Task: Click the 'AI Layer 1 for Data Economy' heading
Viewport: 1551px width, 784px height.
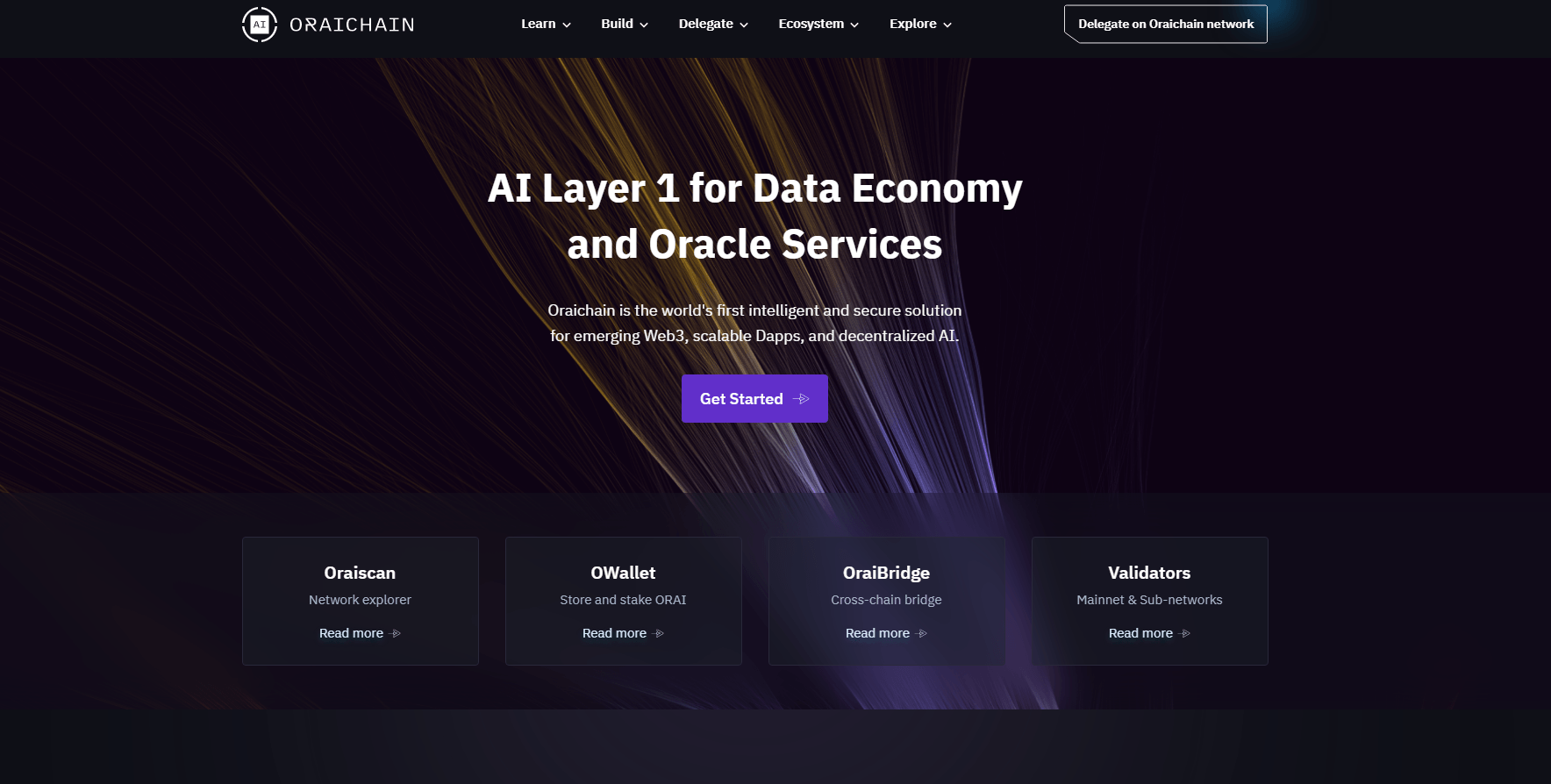Action: (x=754, y=189)
